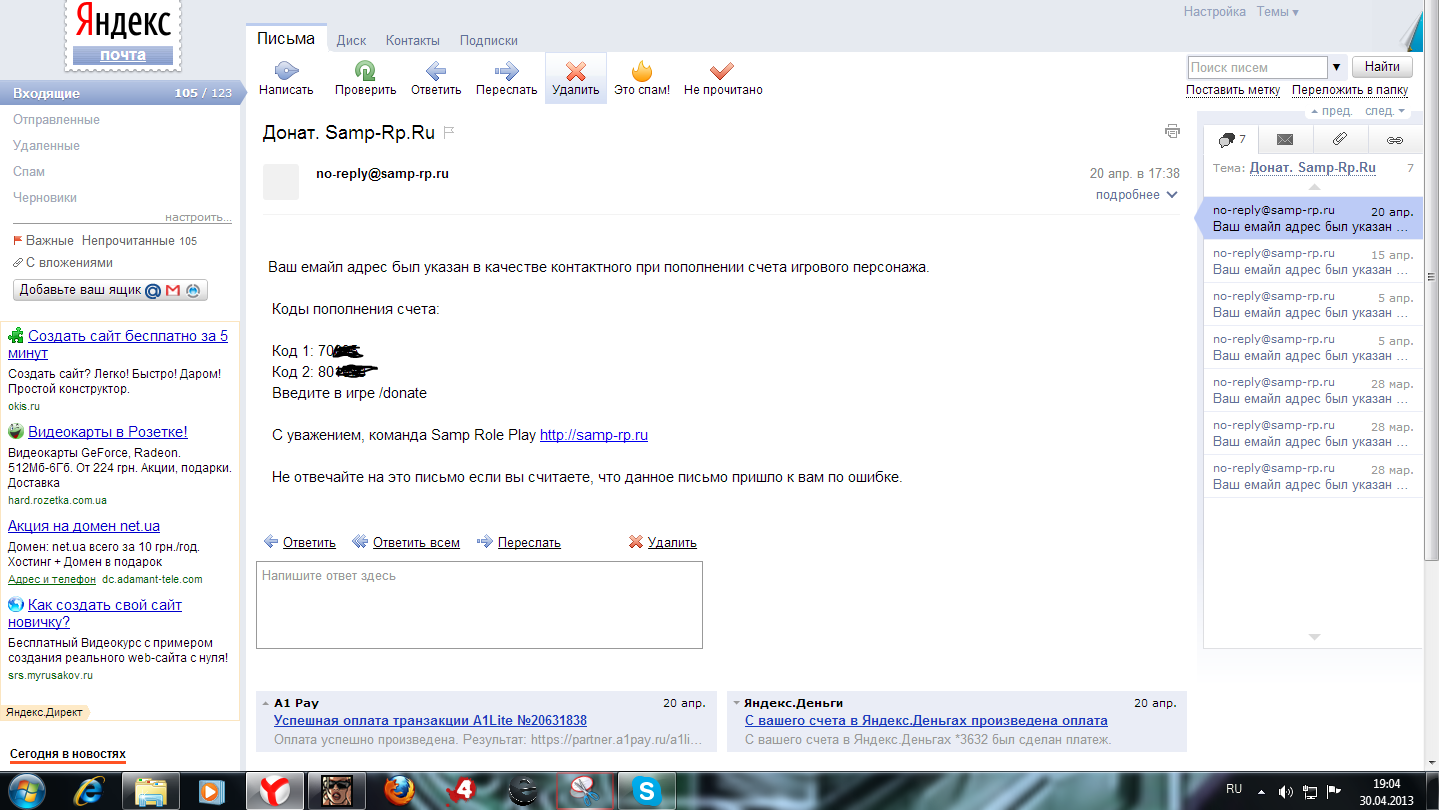Open the Контакты tab
This screenshot has height=810, width=1439.
click(x=412, y=41)
